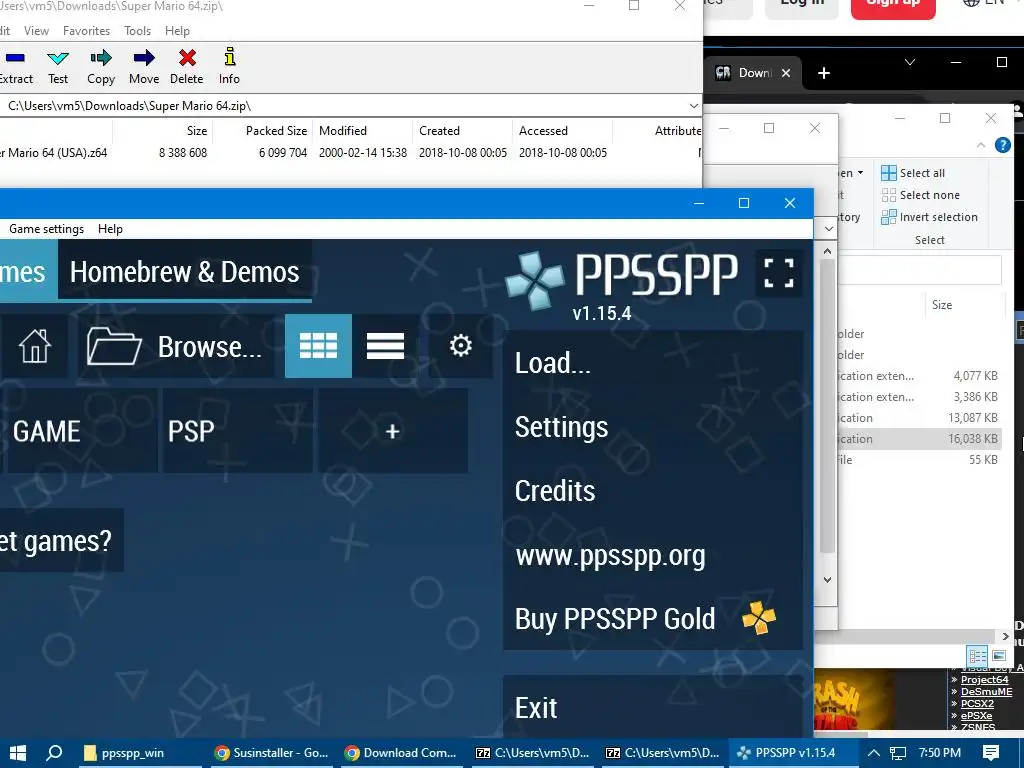Click the vertical scrollbar behind PPSSPP
The height and width of the screenshot is (768, 1024).
[827, 406]
